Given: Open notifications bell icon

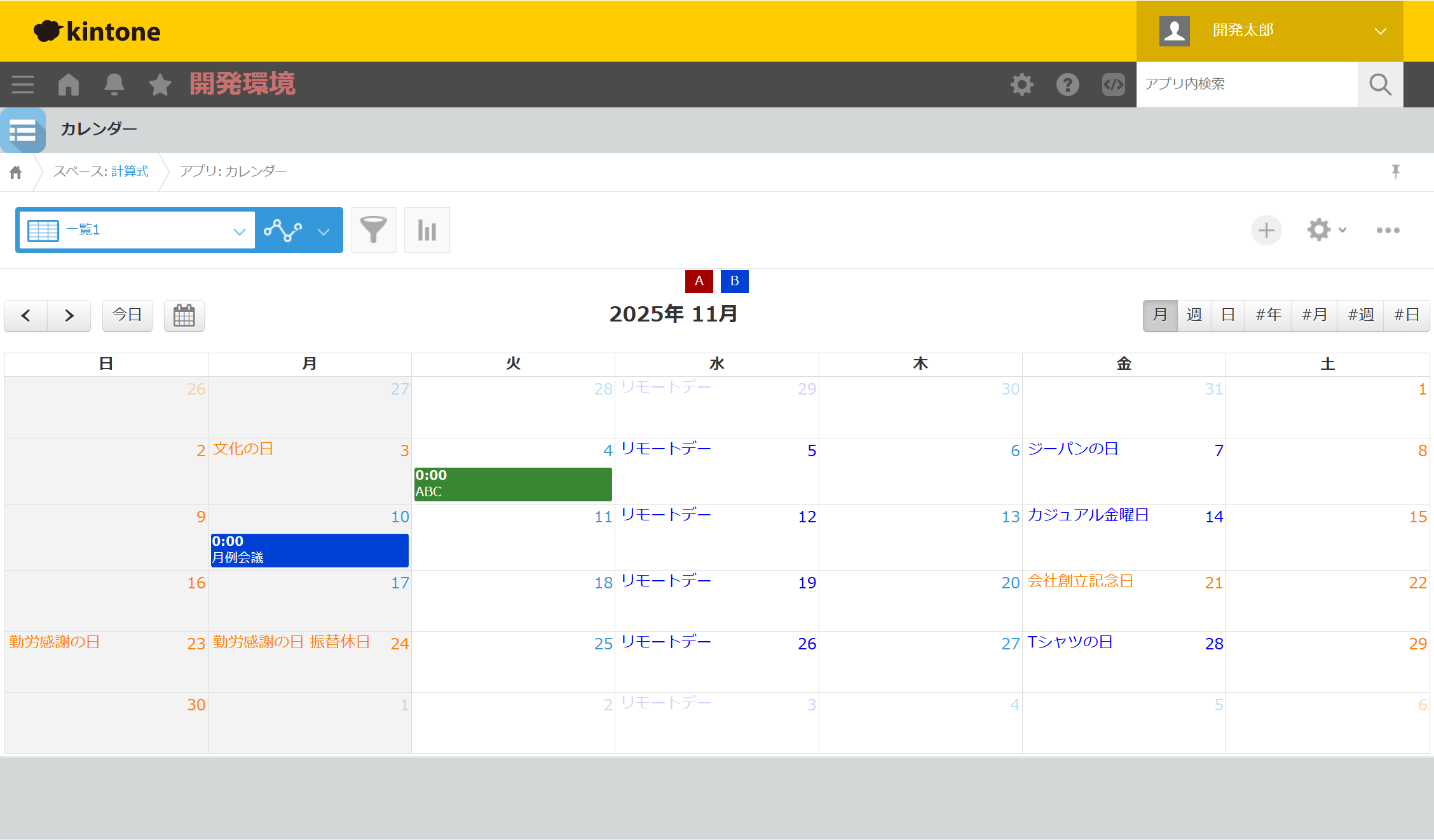Looking at the screenshot, I should 114,85.
